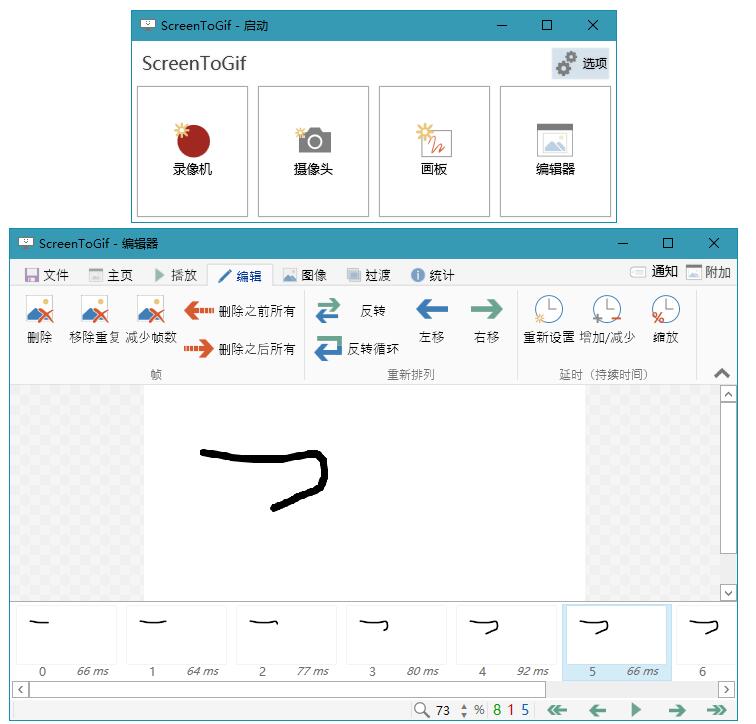The image size is (756, 724).
Task: Click 删除之前所有 delete all previous
Action: coord(240,311)
